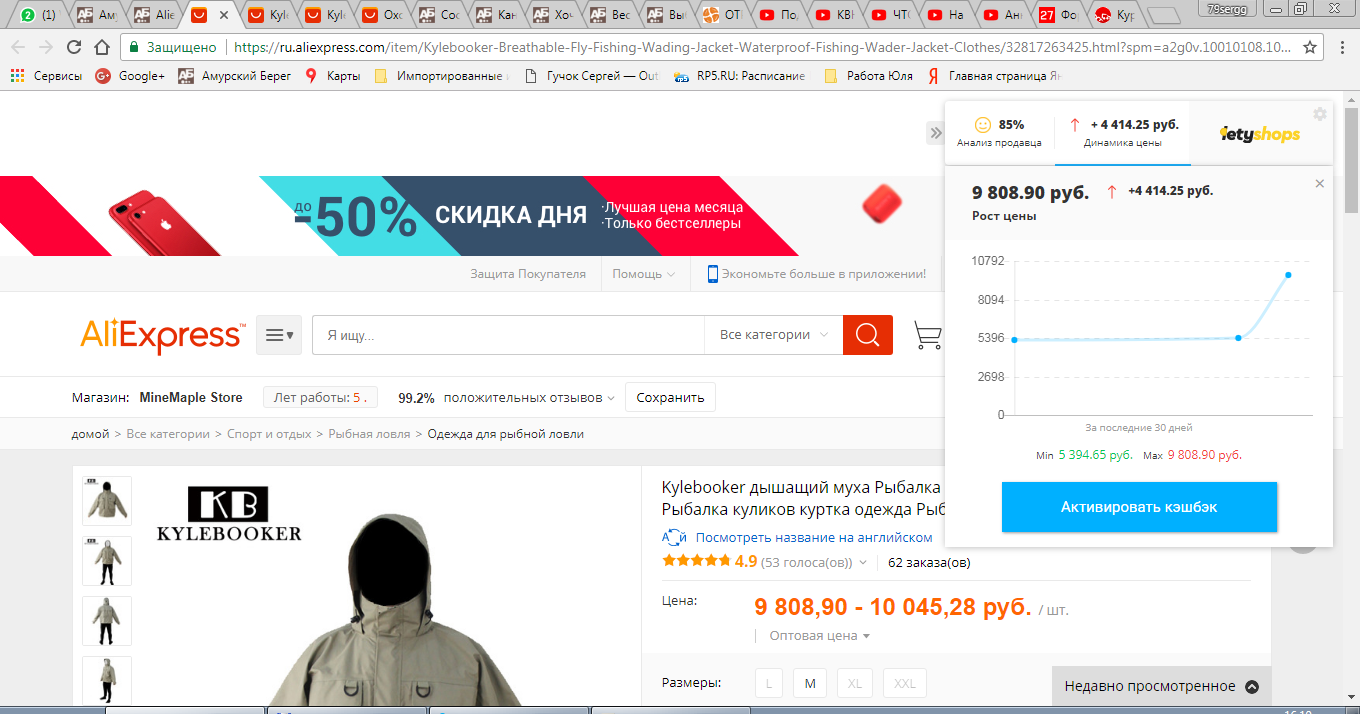The image size is (1360, 714).
Task: Open the Карты bookmark
Action: coord(333,75)
